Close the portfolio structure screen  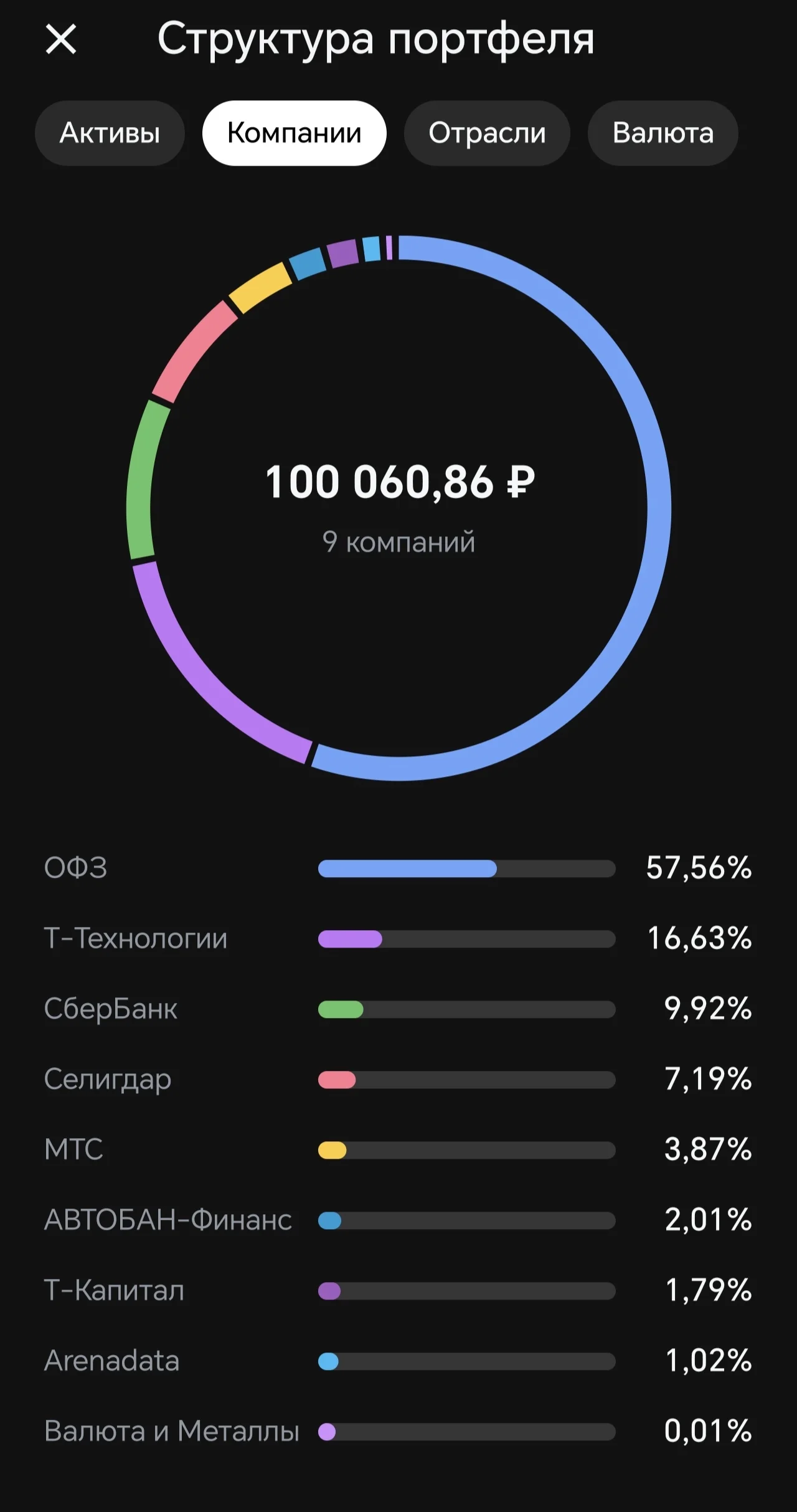(x=61, y=39)
